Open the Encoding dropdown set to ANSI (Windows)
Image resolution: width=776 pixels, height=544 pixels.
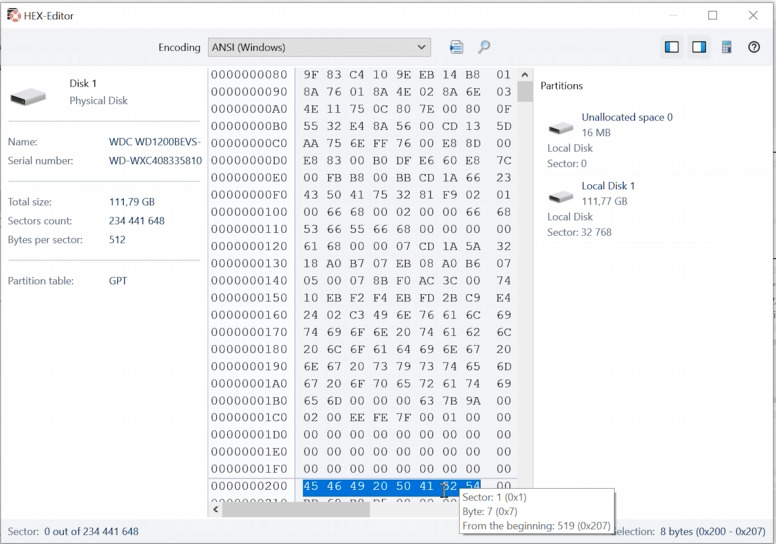(x=319, y=48)
